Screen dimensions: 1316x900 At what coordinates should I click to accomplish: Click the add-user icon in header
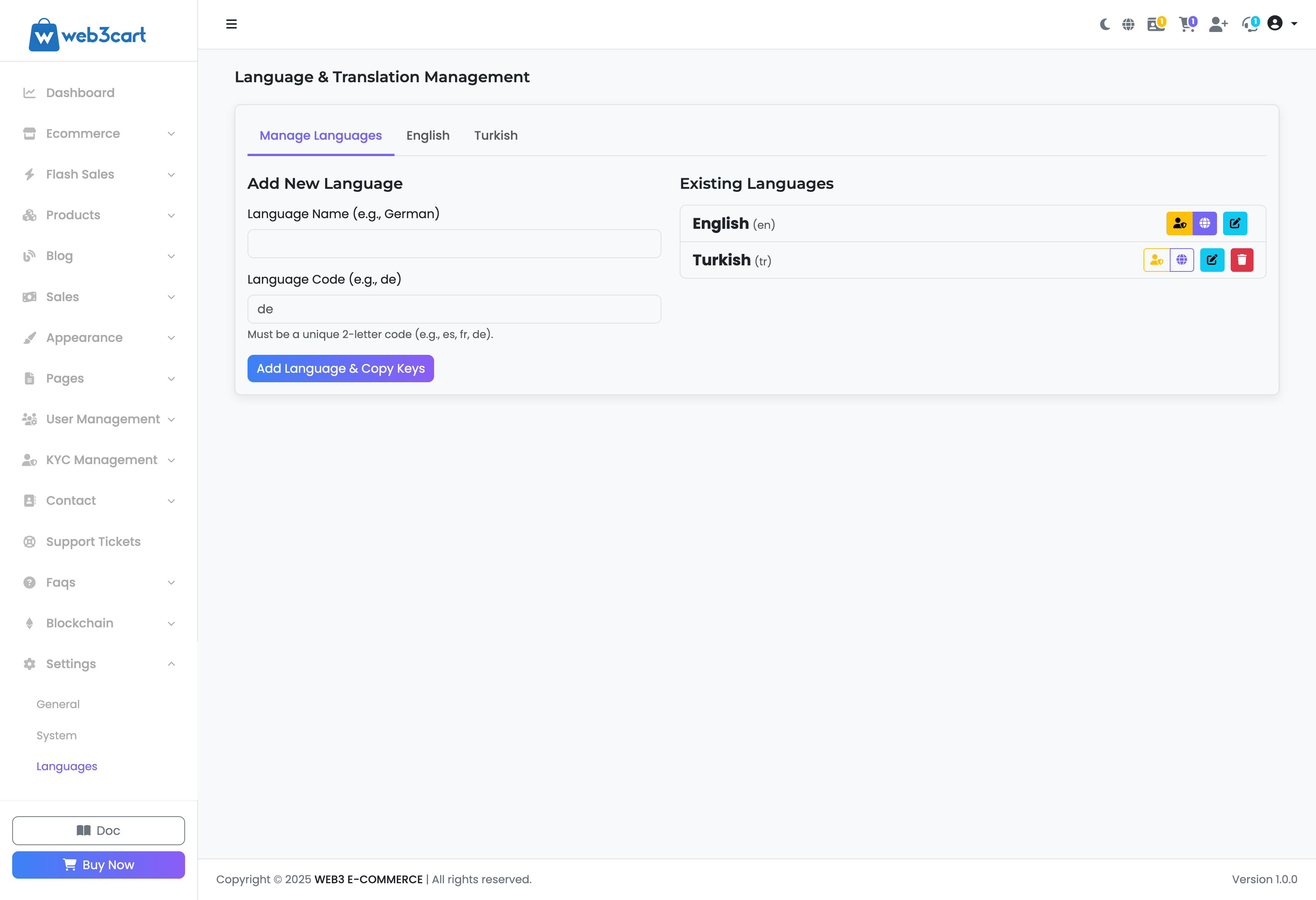point(1217,24)
